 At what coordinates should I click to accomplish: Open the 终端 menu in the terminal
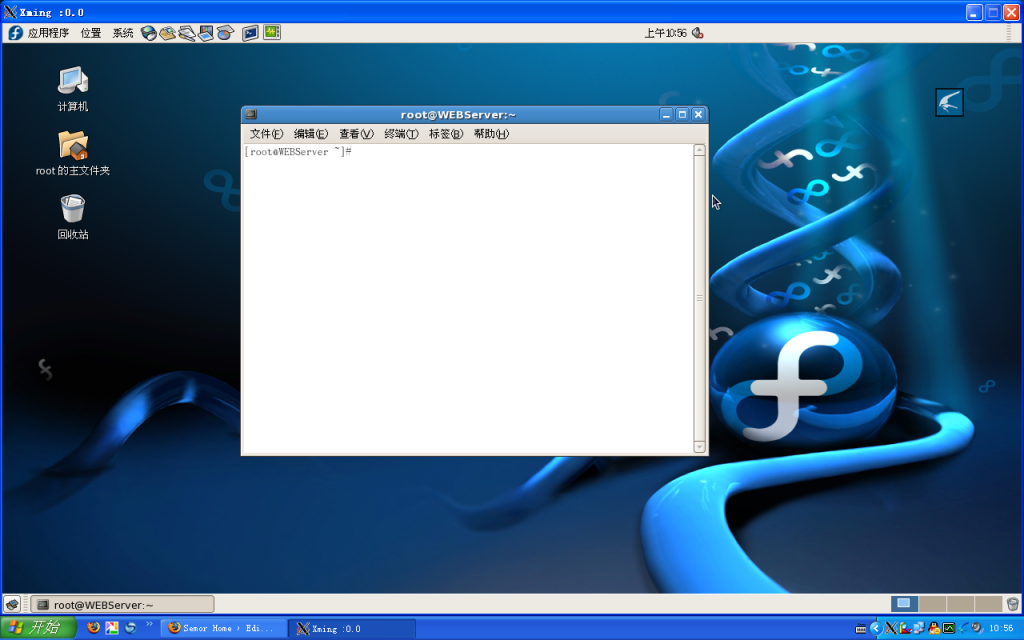pos(398,133)
